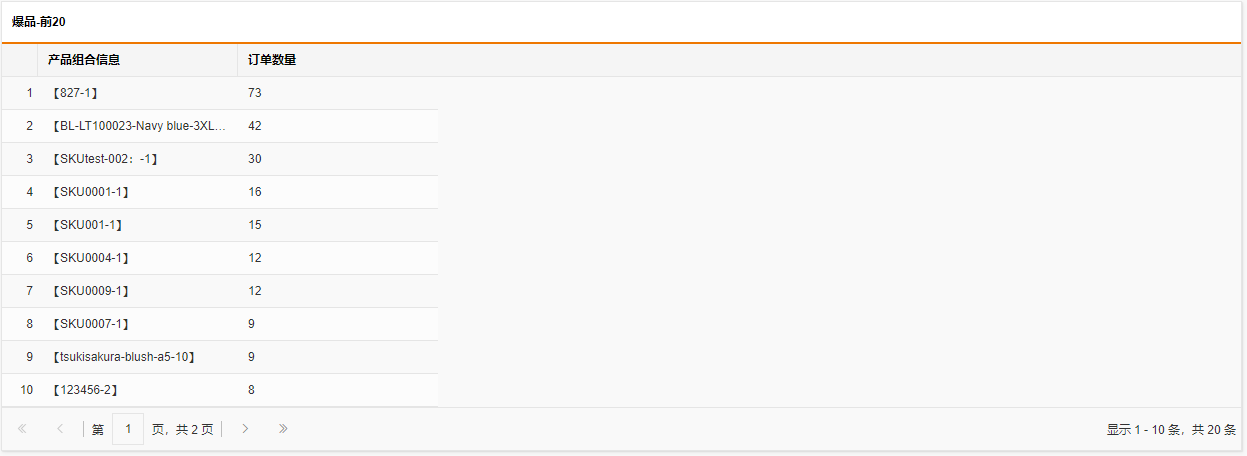Click order count 73 cell
Viewport: 1247px width, 456px height.
(x=338, y=93)
